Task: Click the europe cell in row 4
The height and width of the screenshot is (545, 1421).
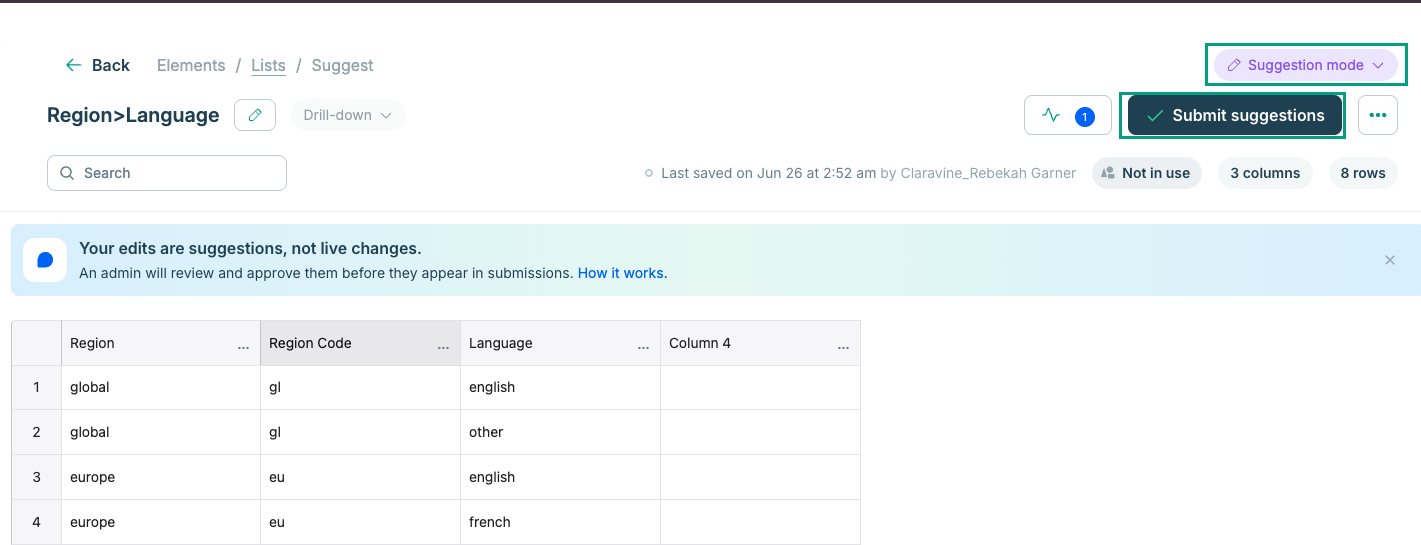Action: [x=161, y=522]
